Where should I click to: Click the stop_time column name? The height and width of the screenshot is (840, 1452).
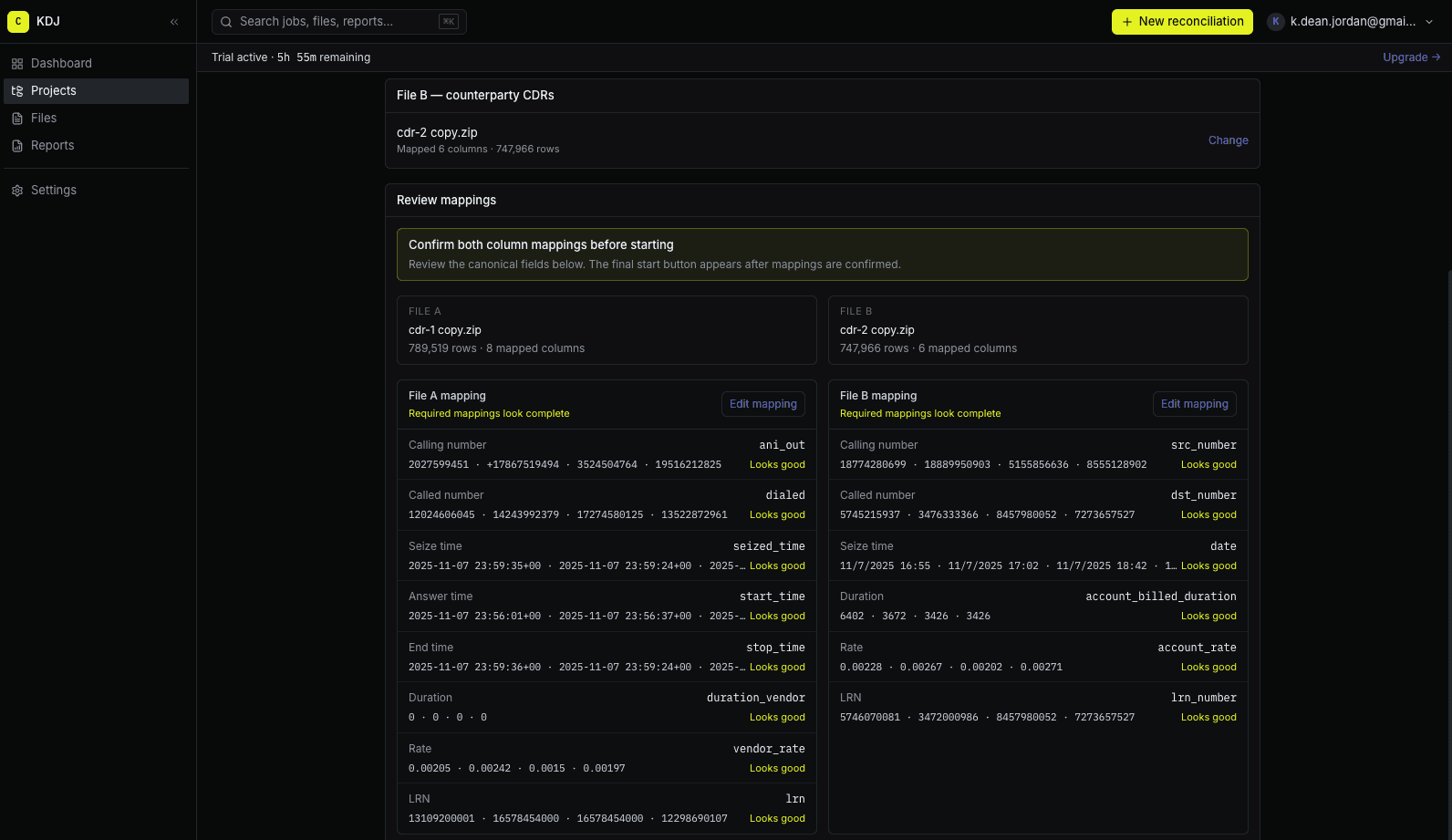(x=775, y=648)
